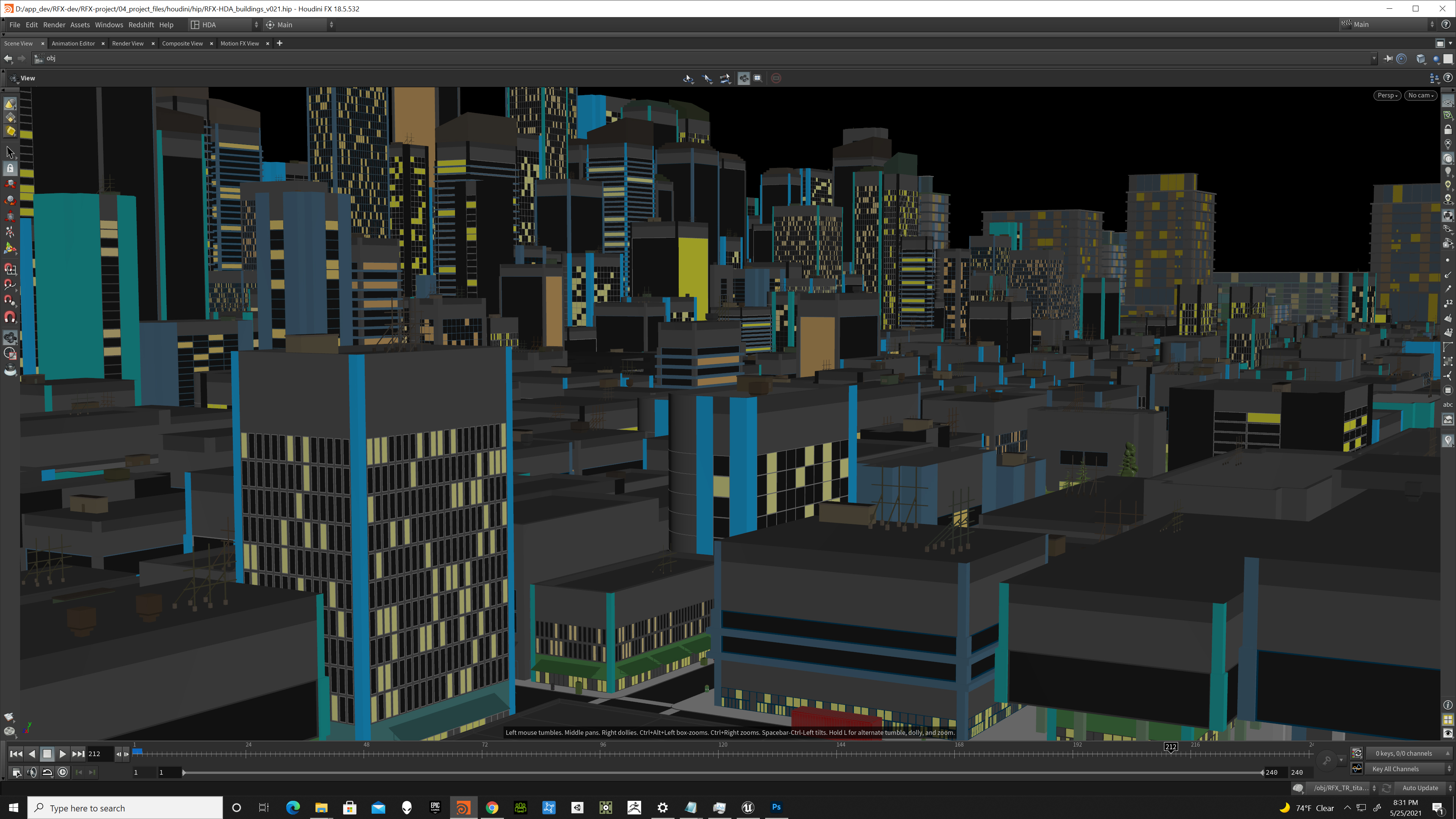Viewport: 1456px width, 819px height.
Task: Open the File menu
Action: 15,25
